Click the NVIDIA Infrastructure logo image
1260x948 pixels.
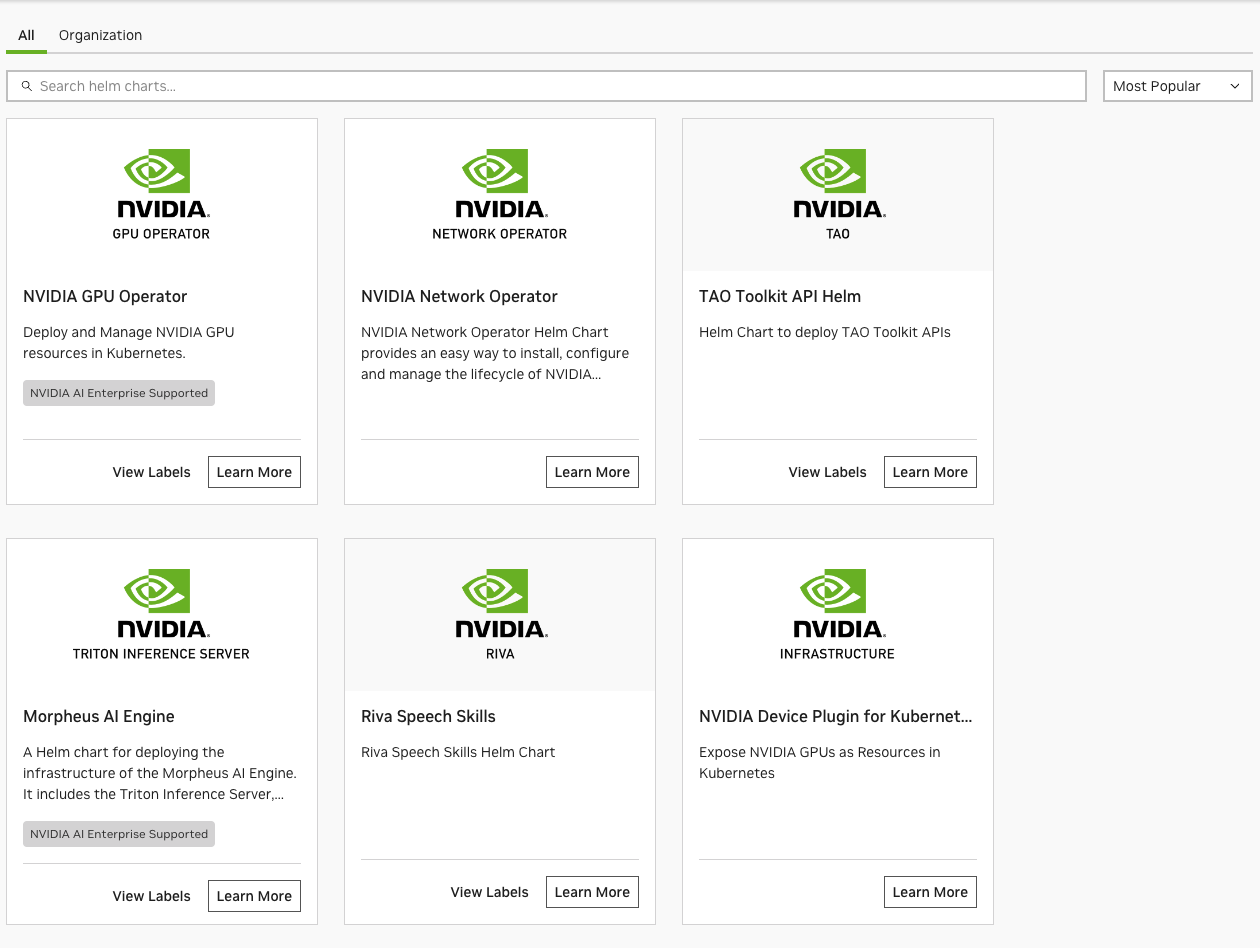coord(838,615)
